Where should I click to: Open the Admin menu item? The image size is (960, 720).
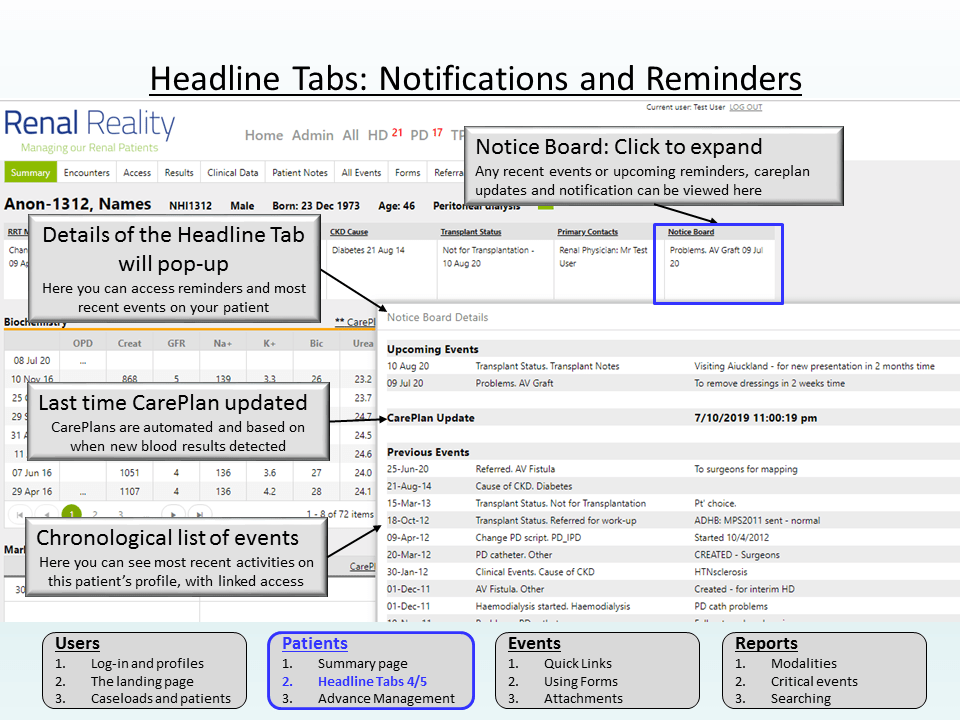[x=312, y=135]
